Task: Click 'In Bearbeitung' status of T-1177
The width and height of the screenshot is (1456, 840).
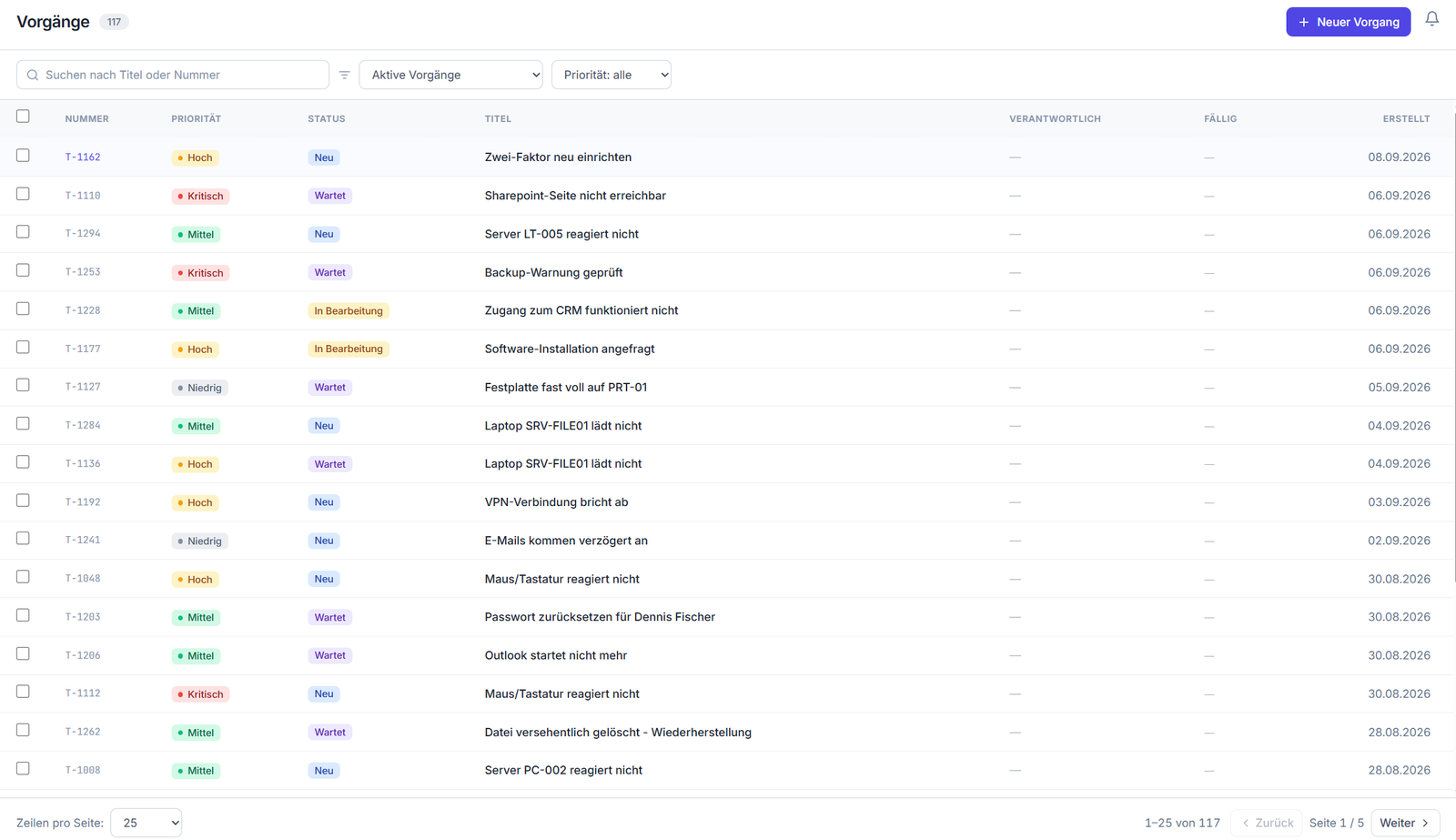Action: tap(349, 349)
